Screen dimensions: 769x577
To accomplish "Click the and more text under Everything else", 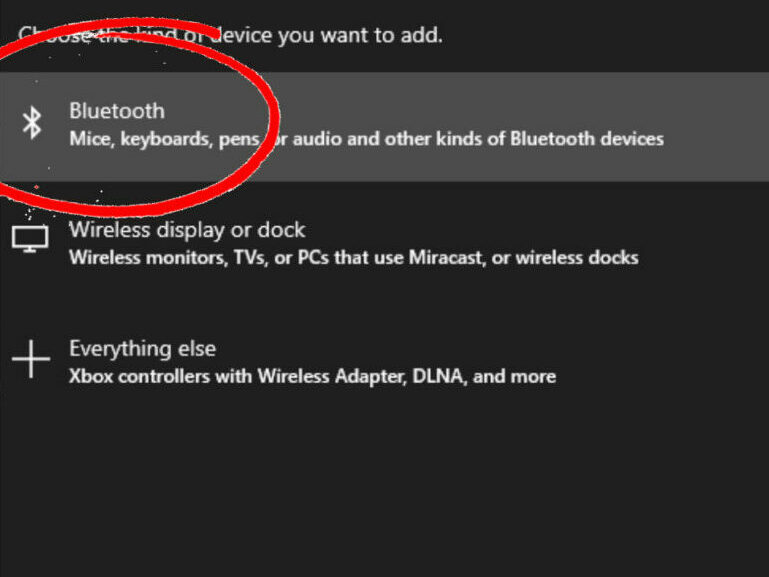I will 520,377.
